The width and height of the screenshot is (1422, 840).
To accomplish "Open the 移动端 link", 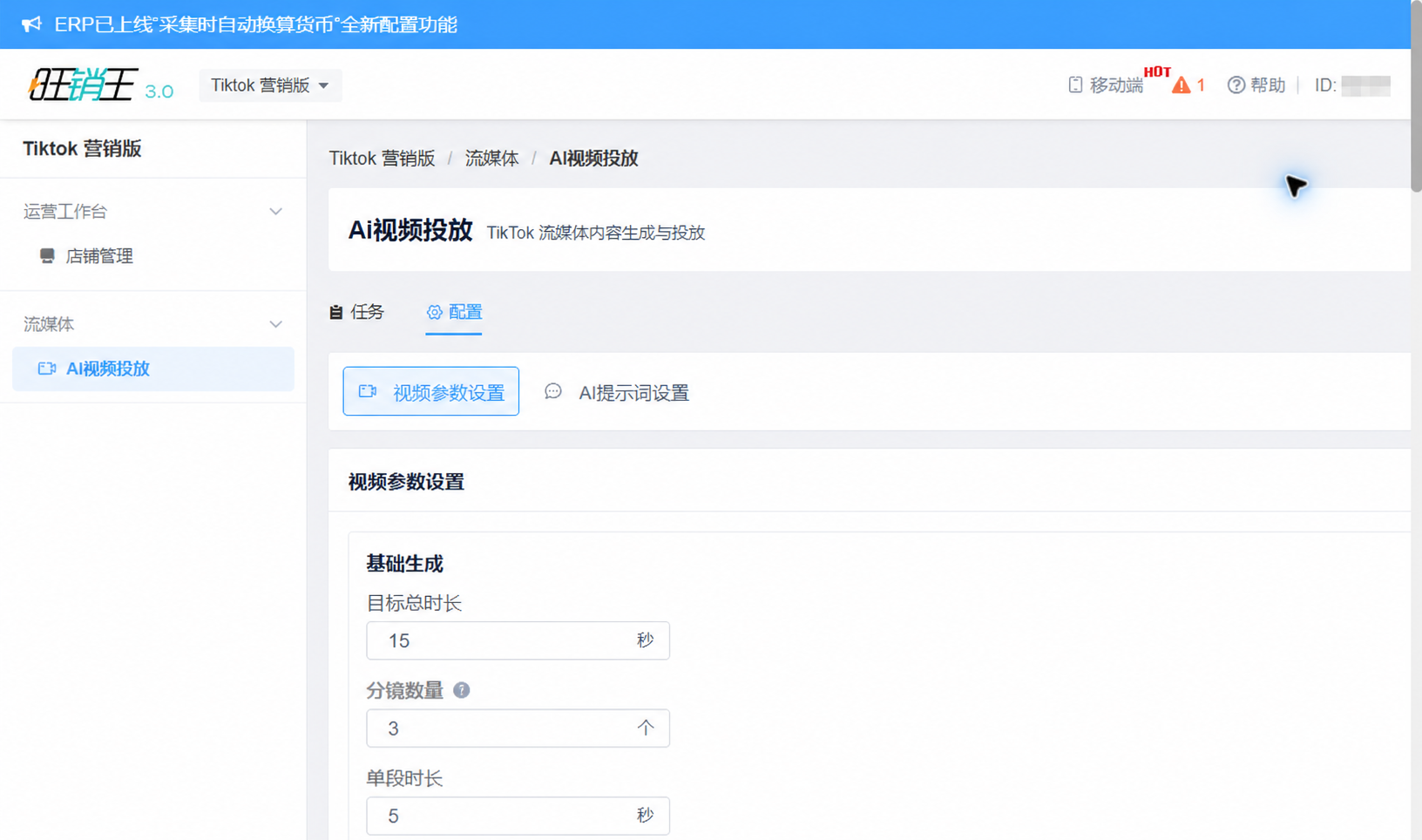I will 1116,85.
